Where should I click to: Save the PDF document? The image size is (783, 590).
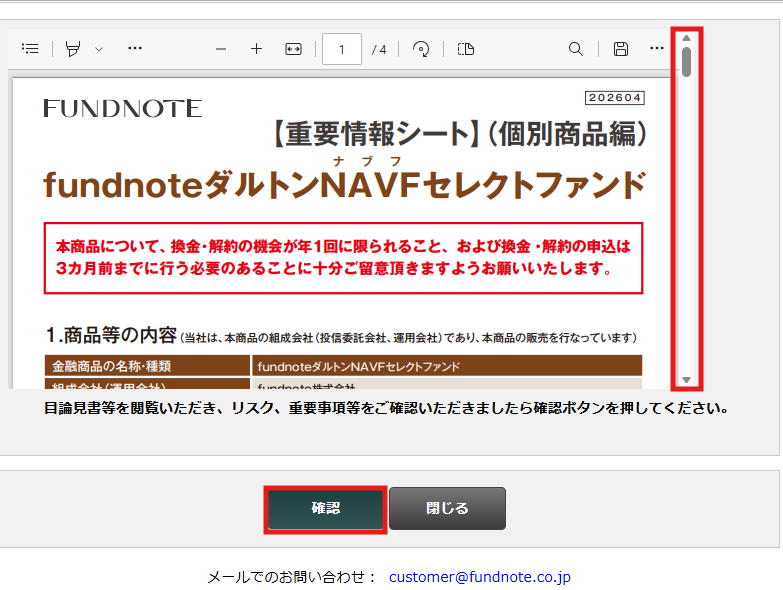pos(621,49)
